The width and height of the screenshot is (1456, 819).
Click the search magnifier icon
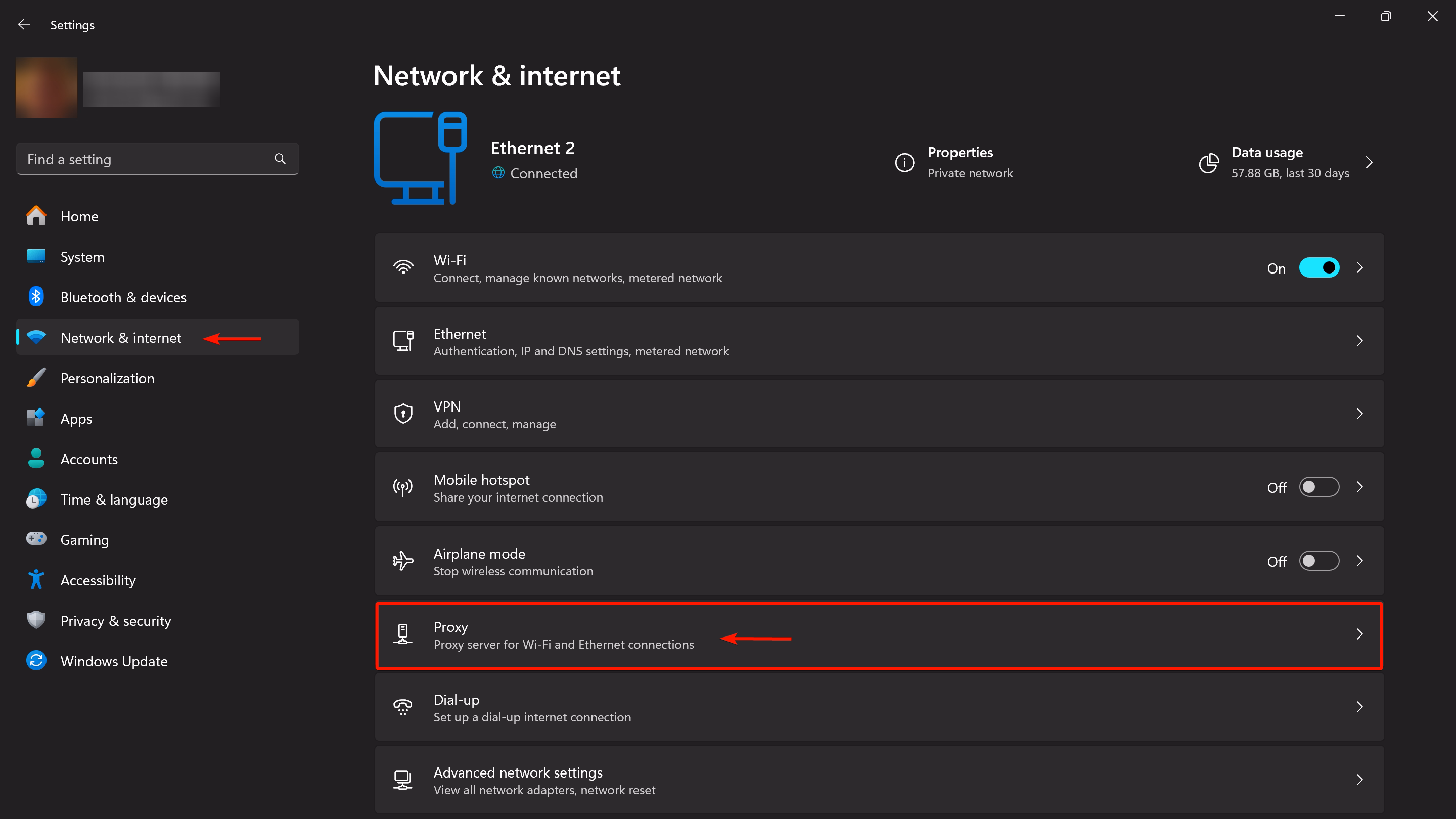tap(280, 159)
